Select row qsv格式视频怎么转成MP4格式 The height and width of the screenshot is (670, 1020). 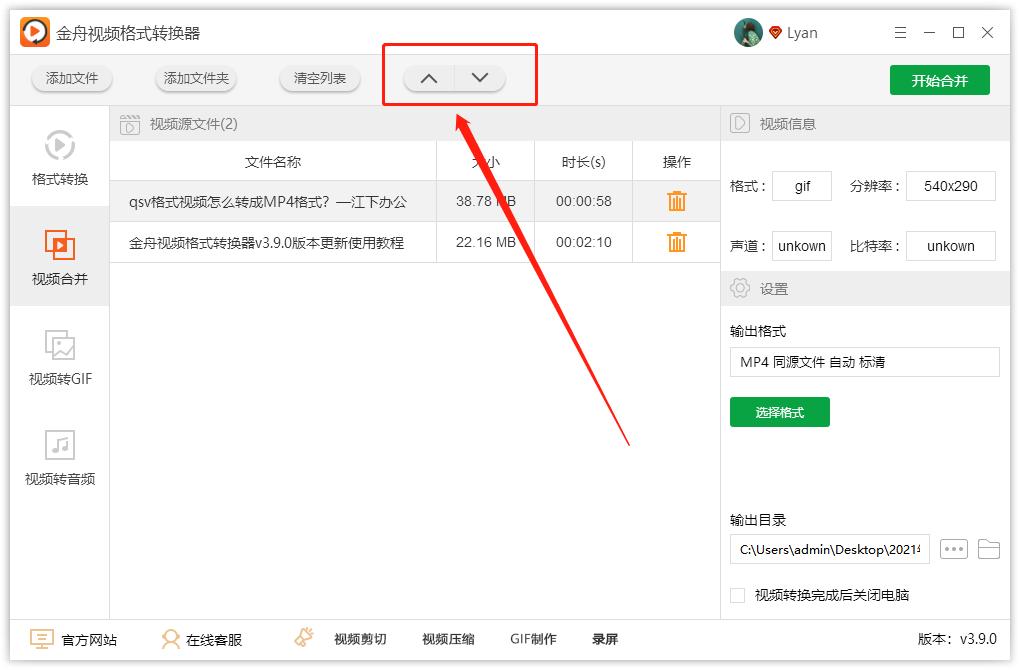tap(414, 201)
